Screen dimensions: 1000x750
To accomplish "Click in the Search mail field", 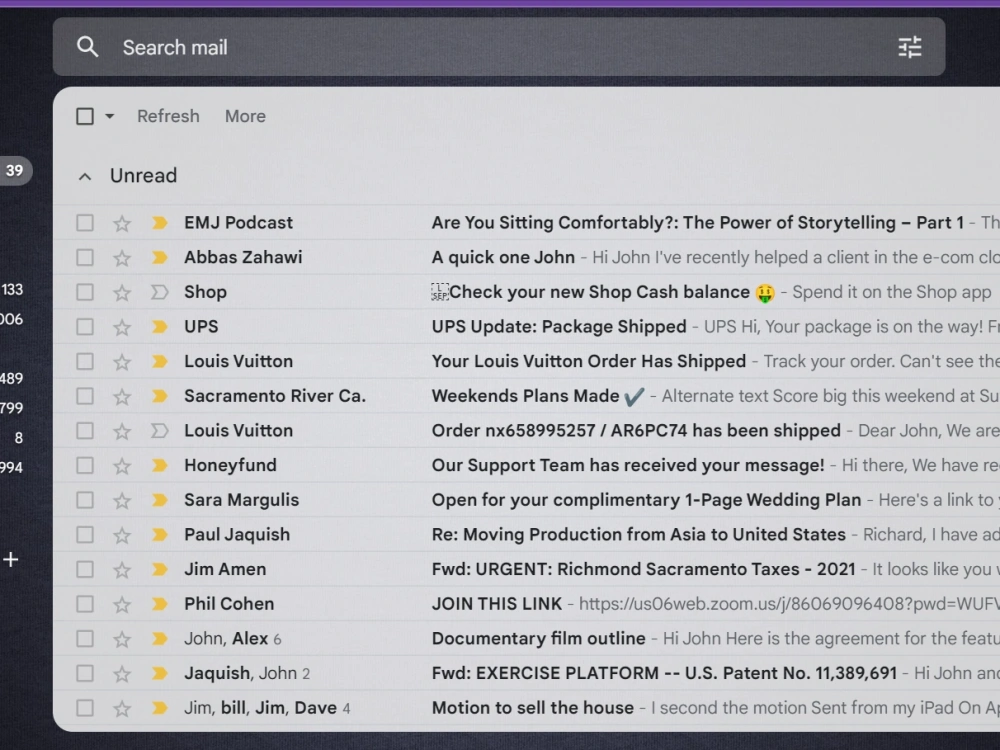I will pyautogui.click(x=497, y=47).
